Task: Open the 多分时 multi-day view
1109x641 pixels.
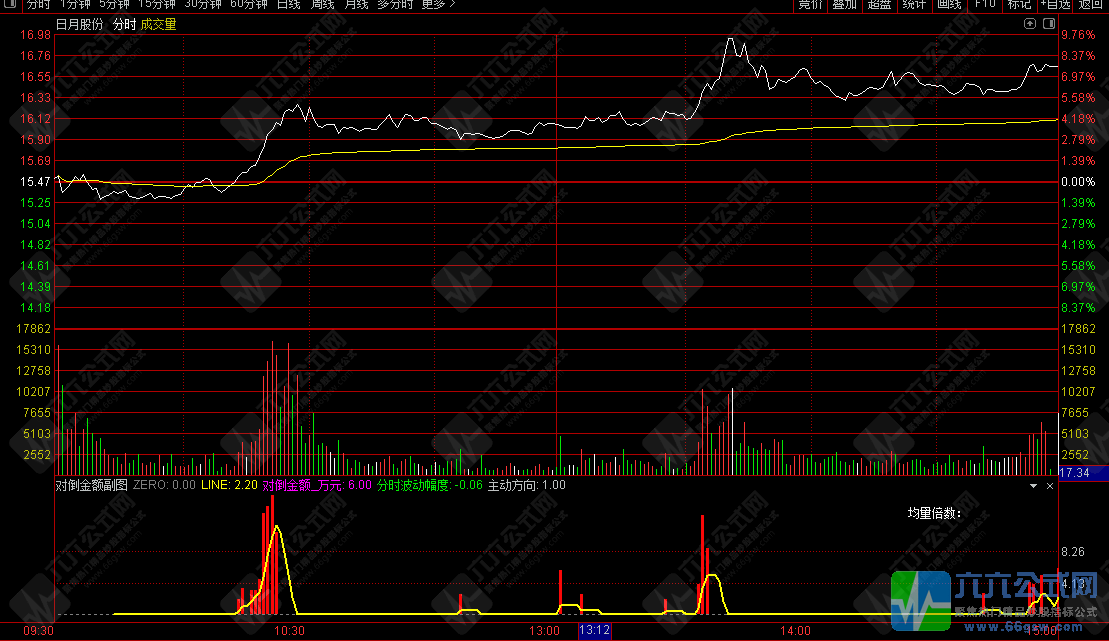Action: tap(395, 5)
